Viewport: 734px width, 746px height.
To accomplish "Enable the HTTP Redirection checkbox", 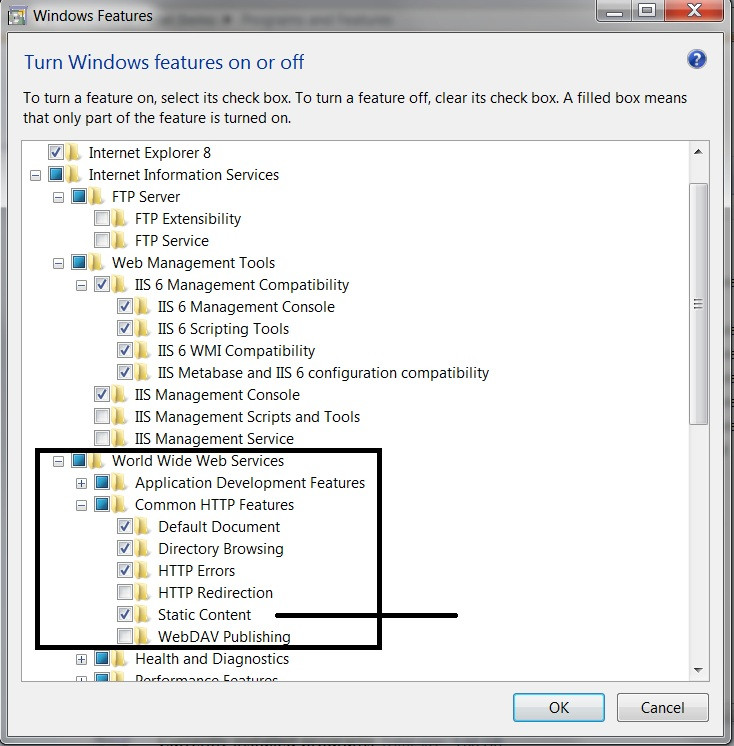I will pyautogui.click(x=125, y=592).
